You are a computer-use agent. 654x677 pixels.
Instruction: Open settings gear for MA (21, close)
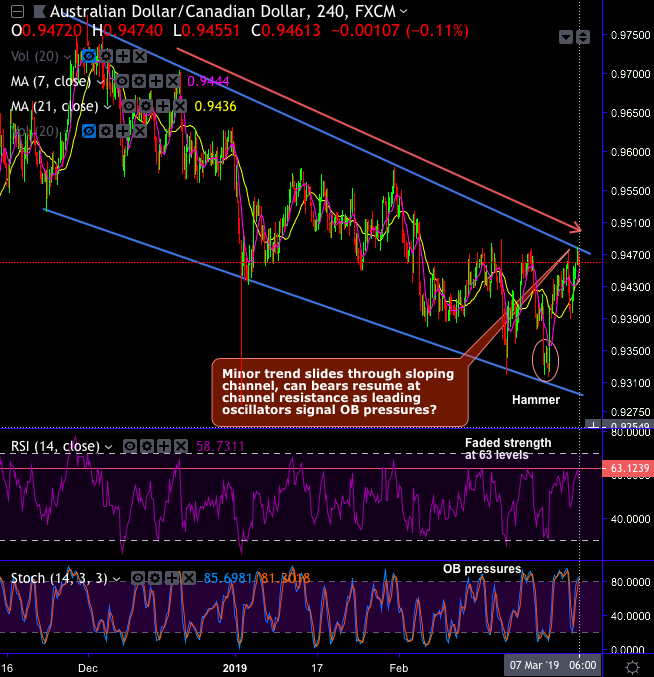tap(145, 106)
